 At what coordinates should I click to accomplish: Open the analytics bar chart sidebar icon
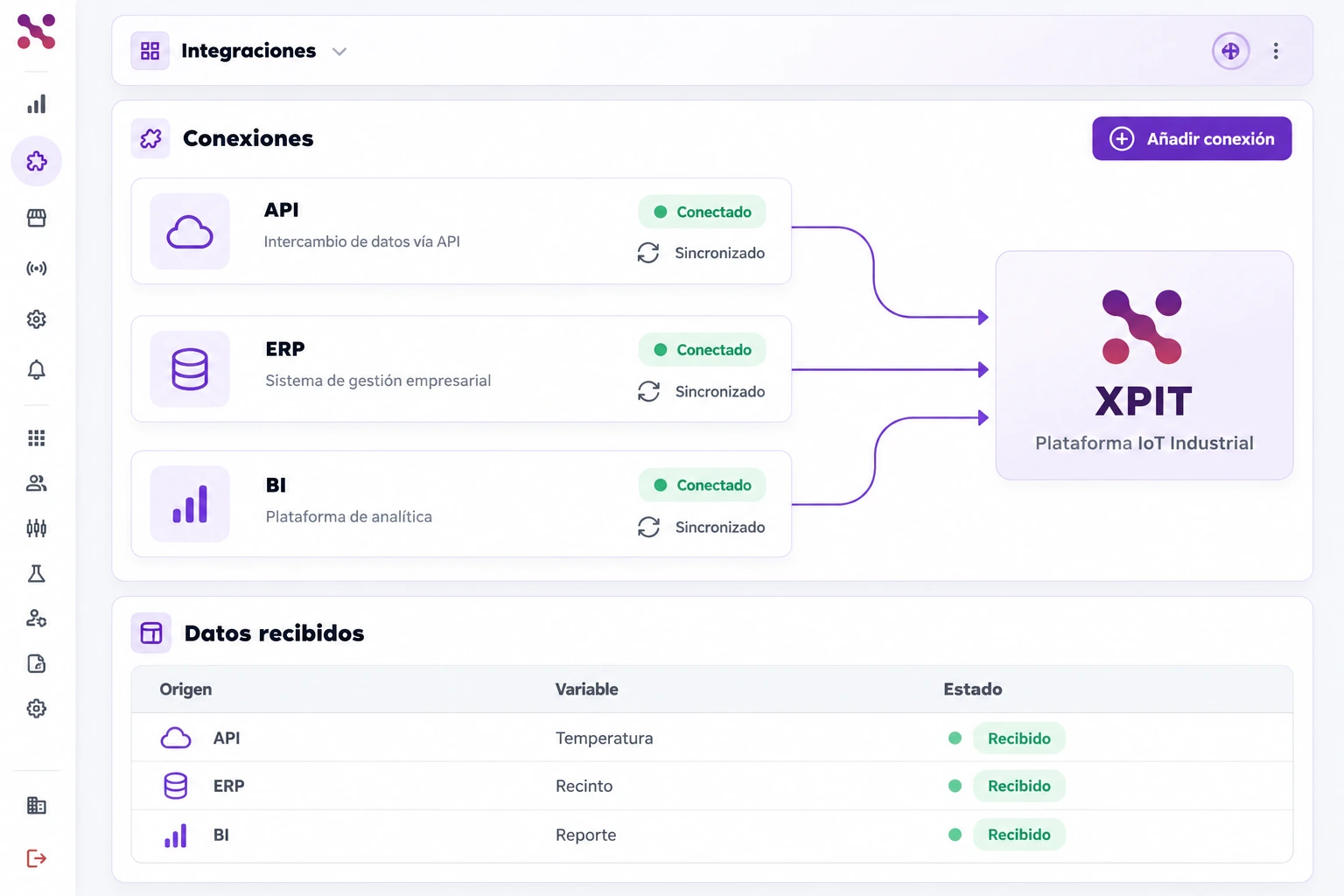pos(36,104)
